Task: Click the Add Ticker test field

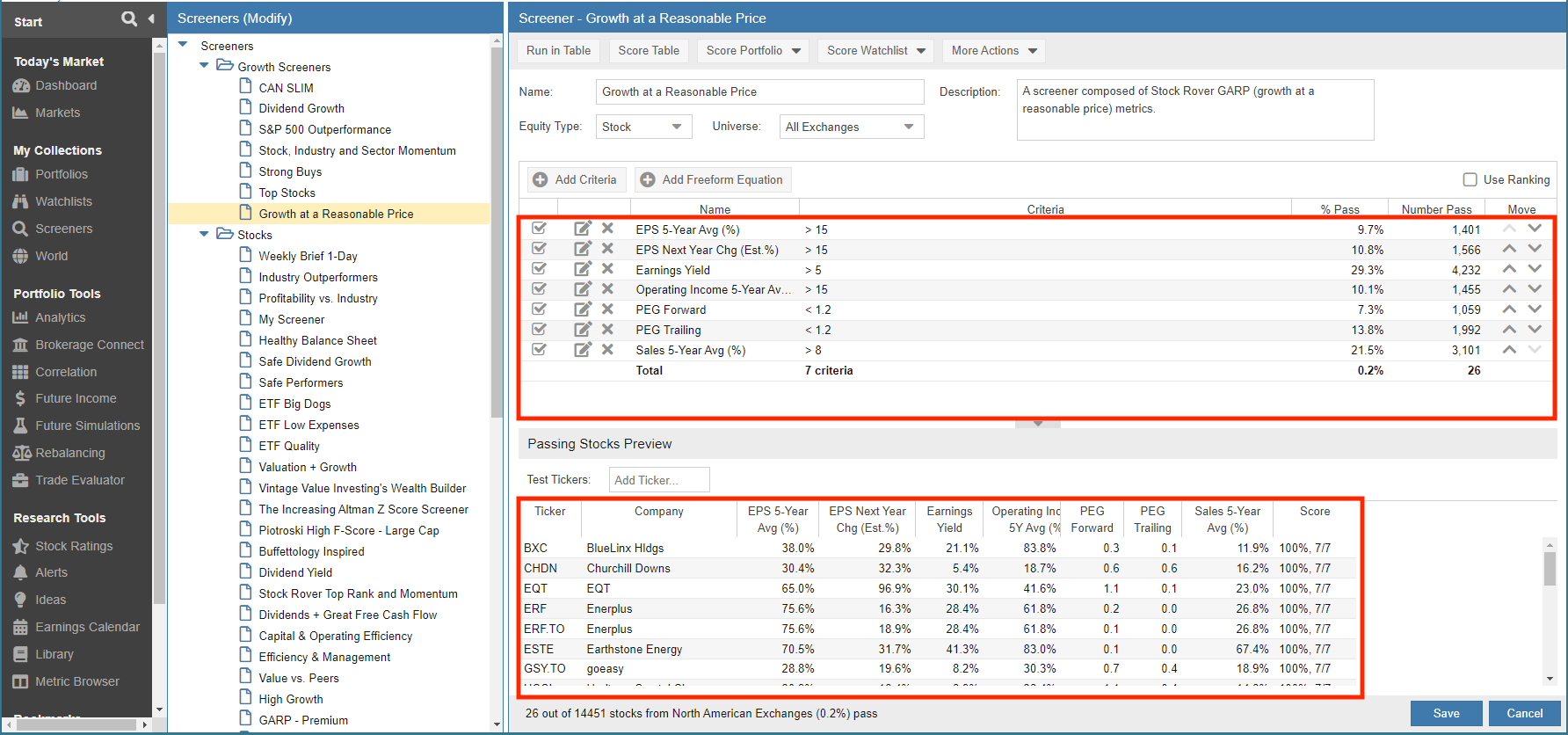Action: click(x=659, y=480)
